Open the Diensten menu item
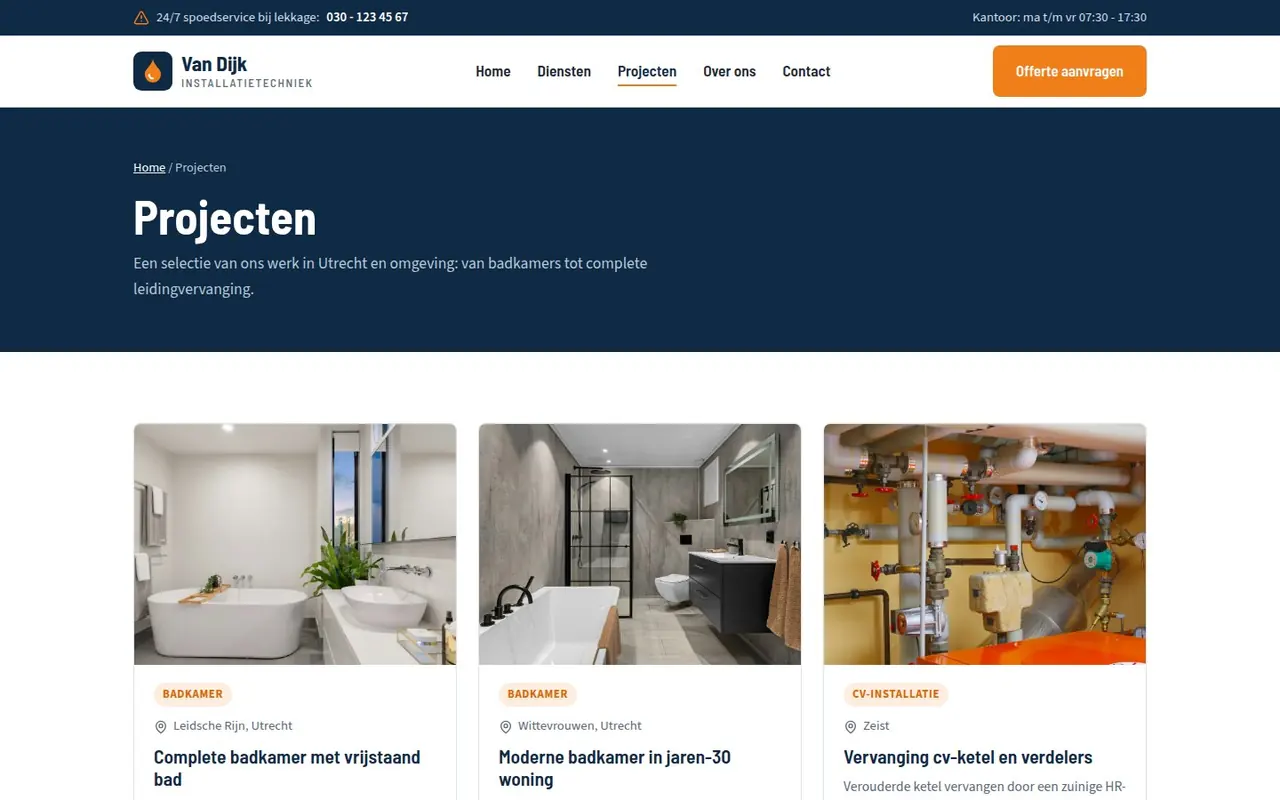The image size is (1280, 800). 564,71
